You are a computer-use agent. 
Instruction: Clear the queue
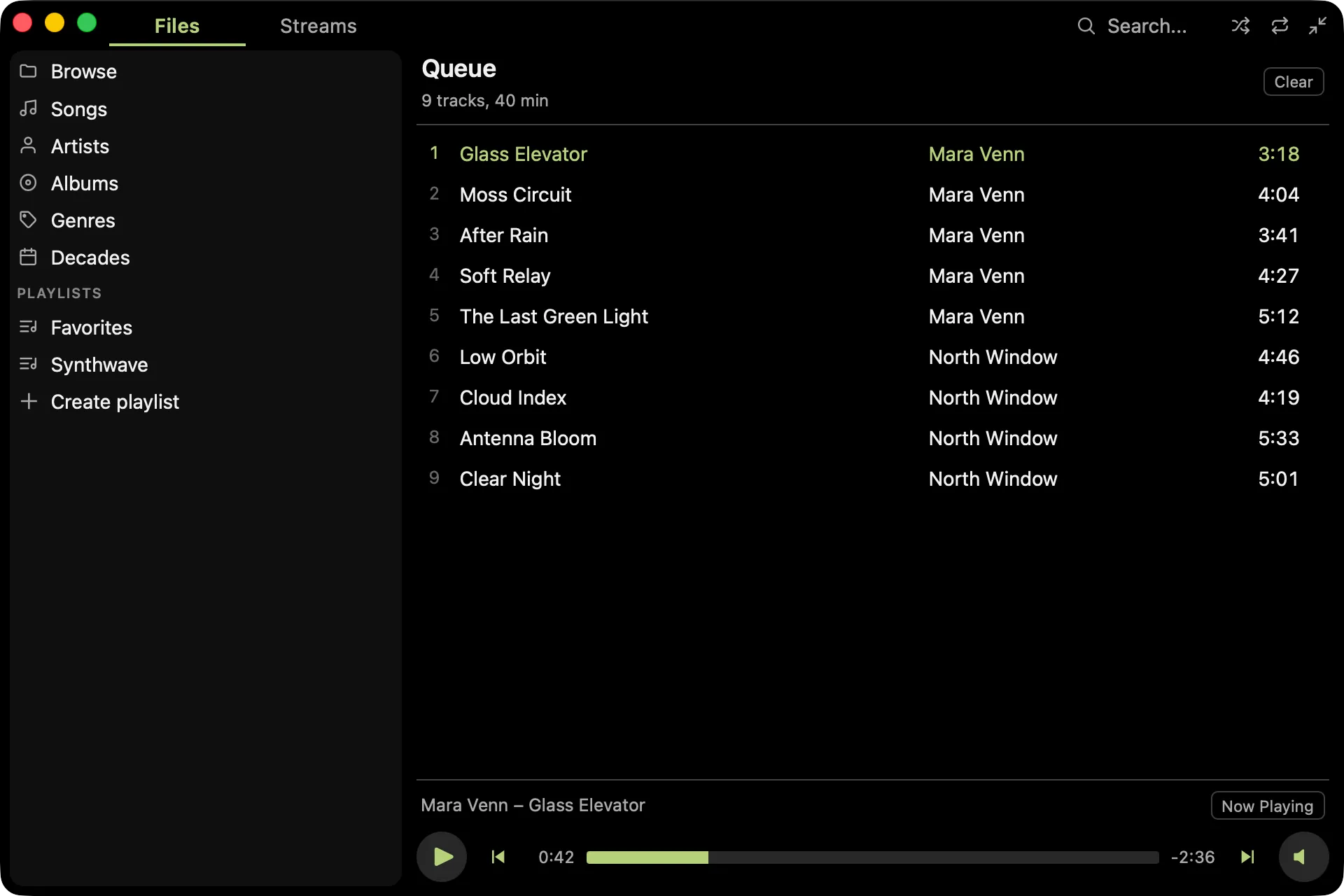[x=1293, y=82]
